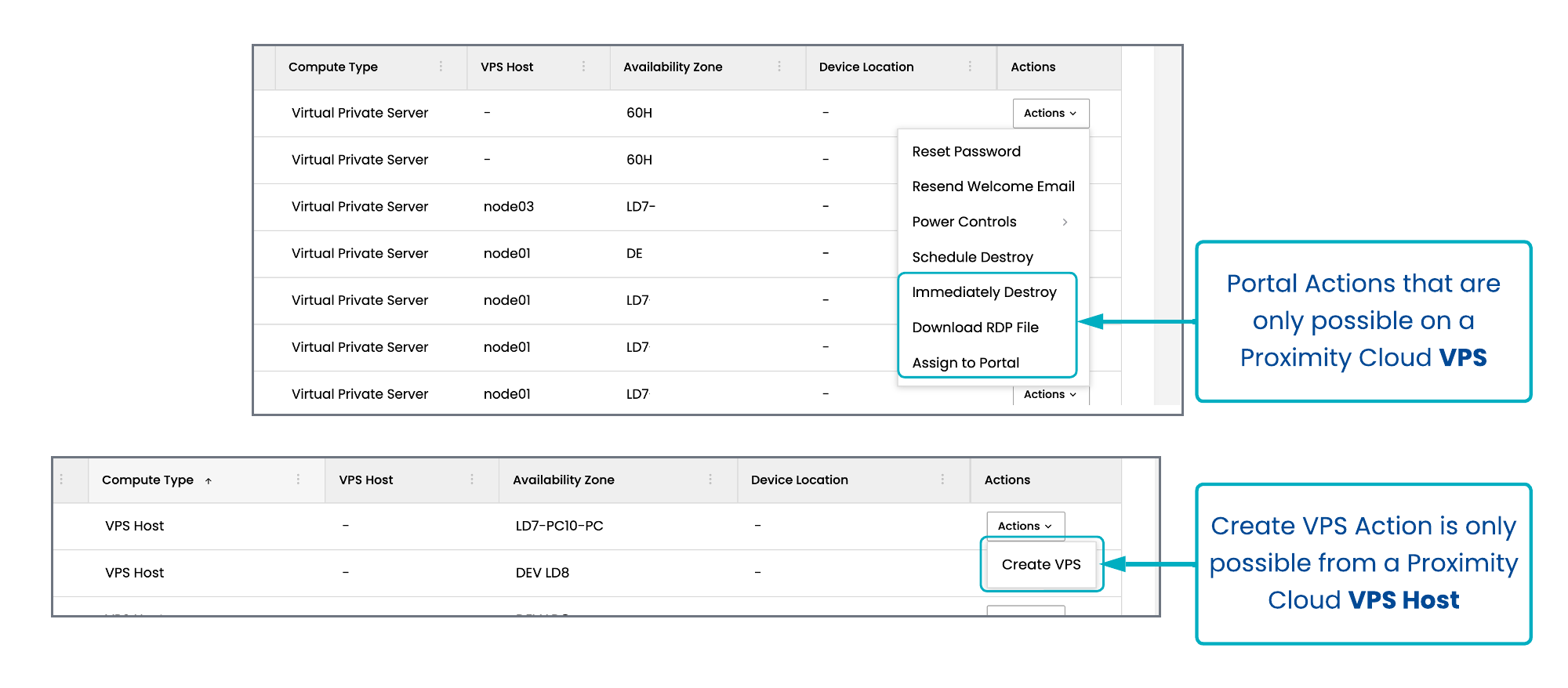
Task: Open Actions dropdown on last Virtual Private Server row
Action: tap(1050, 394)
